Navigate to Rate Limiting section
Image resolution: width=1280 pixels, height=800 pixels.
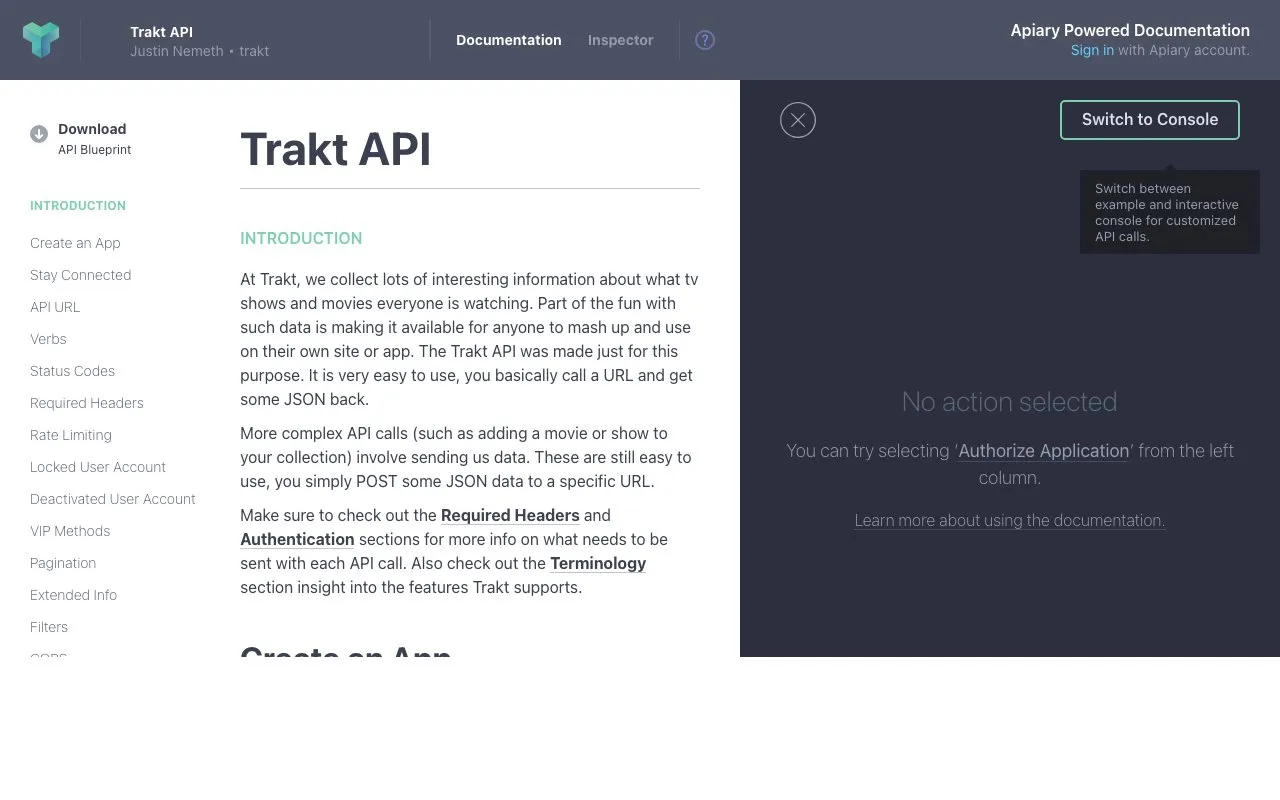tap(71, 435)
